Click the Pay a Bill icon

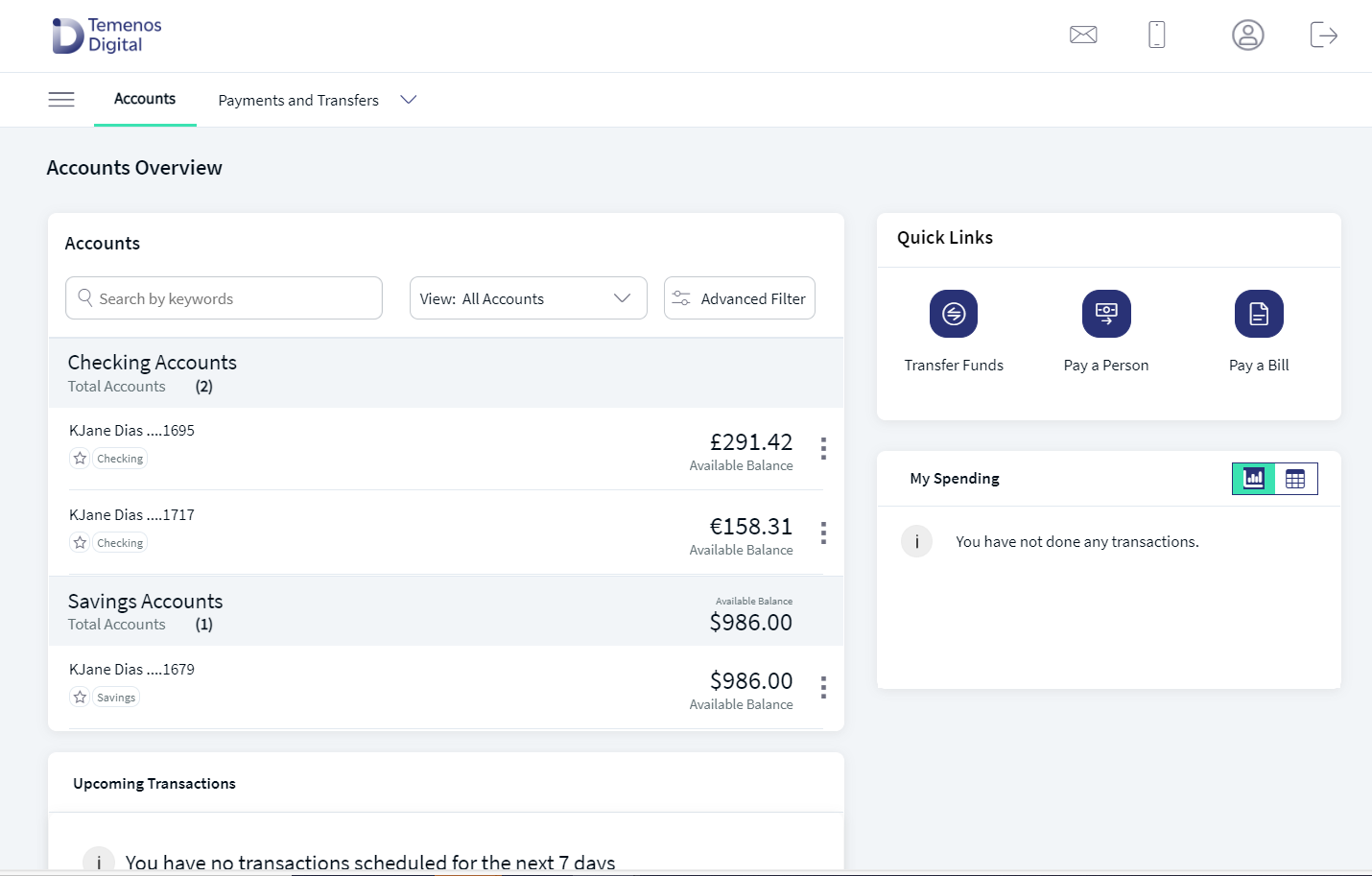tap(1259, 314)
